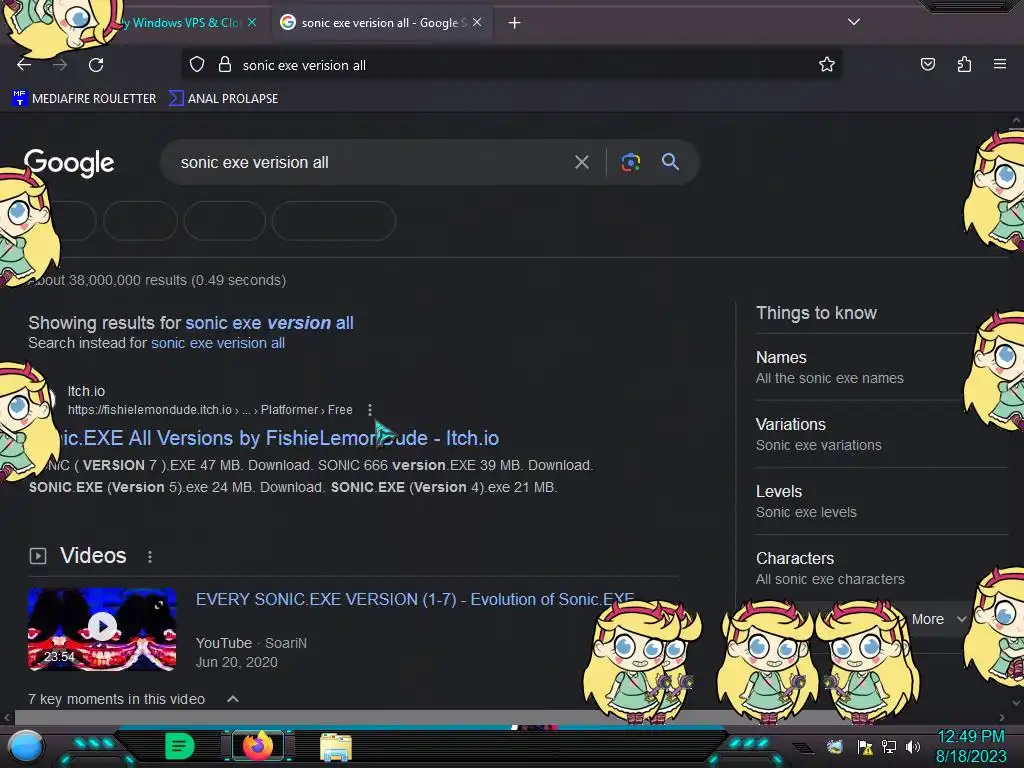The width and height of the screenshot is (1024, 768).
Task: Click the vertical scrollbar up arrow
Action: click(x=1016, y=120)
